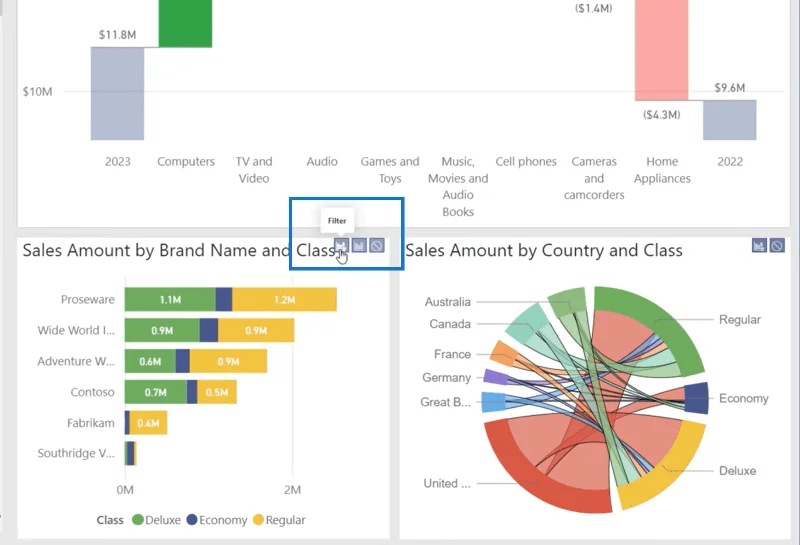Click the Contoso brand label
800x545 pixels.
[92, 392]
